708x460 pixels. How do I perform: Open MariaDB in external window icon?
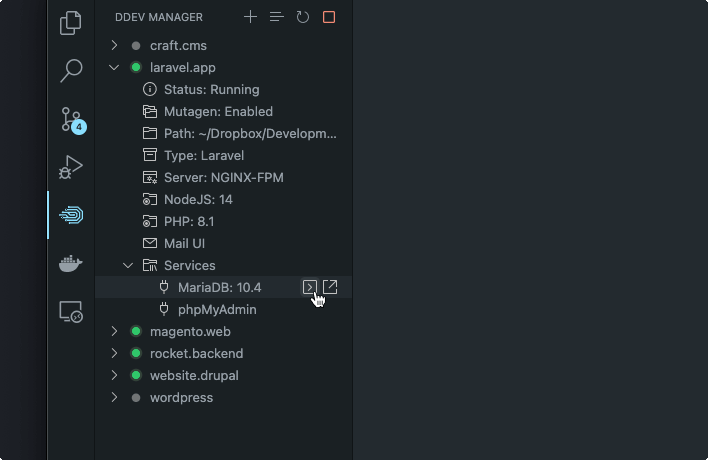(x=330, y=287)
